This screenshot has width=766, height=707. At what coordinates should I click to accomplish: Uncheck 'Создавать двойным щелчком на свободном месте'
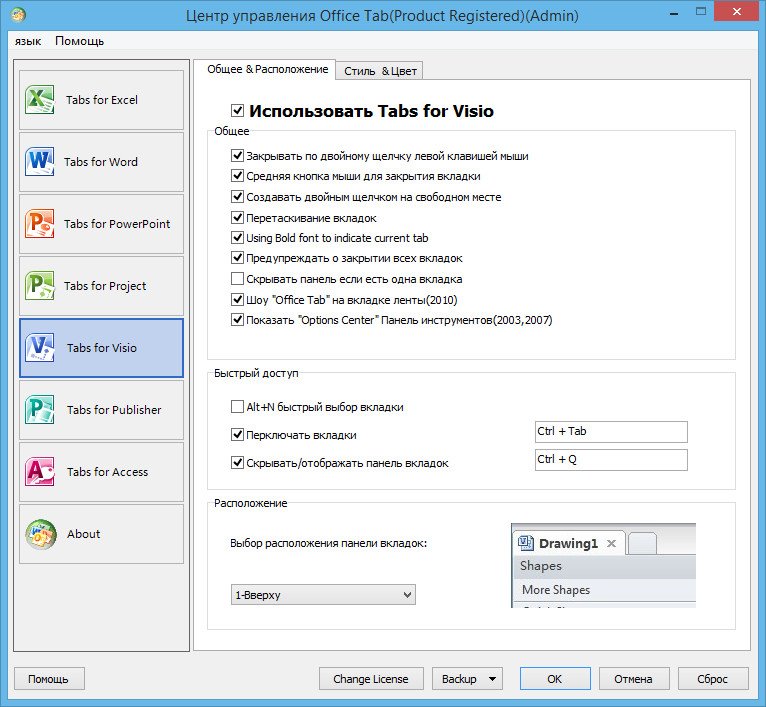coord(237,197)
